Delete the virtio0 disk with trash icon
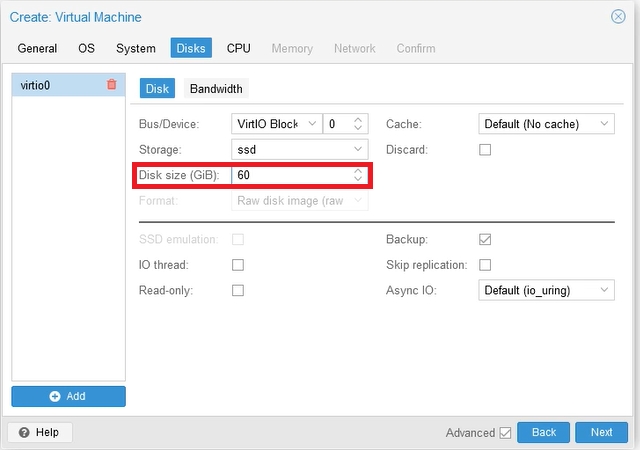This screenshot has width=640, height=450. 112,85
